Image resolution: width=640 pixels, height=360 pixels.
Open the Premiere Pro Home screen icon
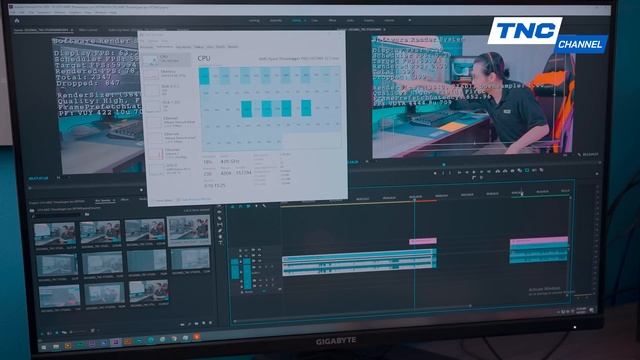(17, 20)
